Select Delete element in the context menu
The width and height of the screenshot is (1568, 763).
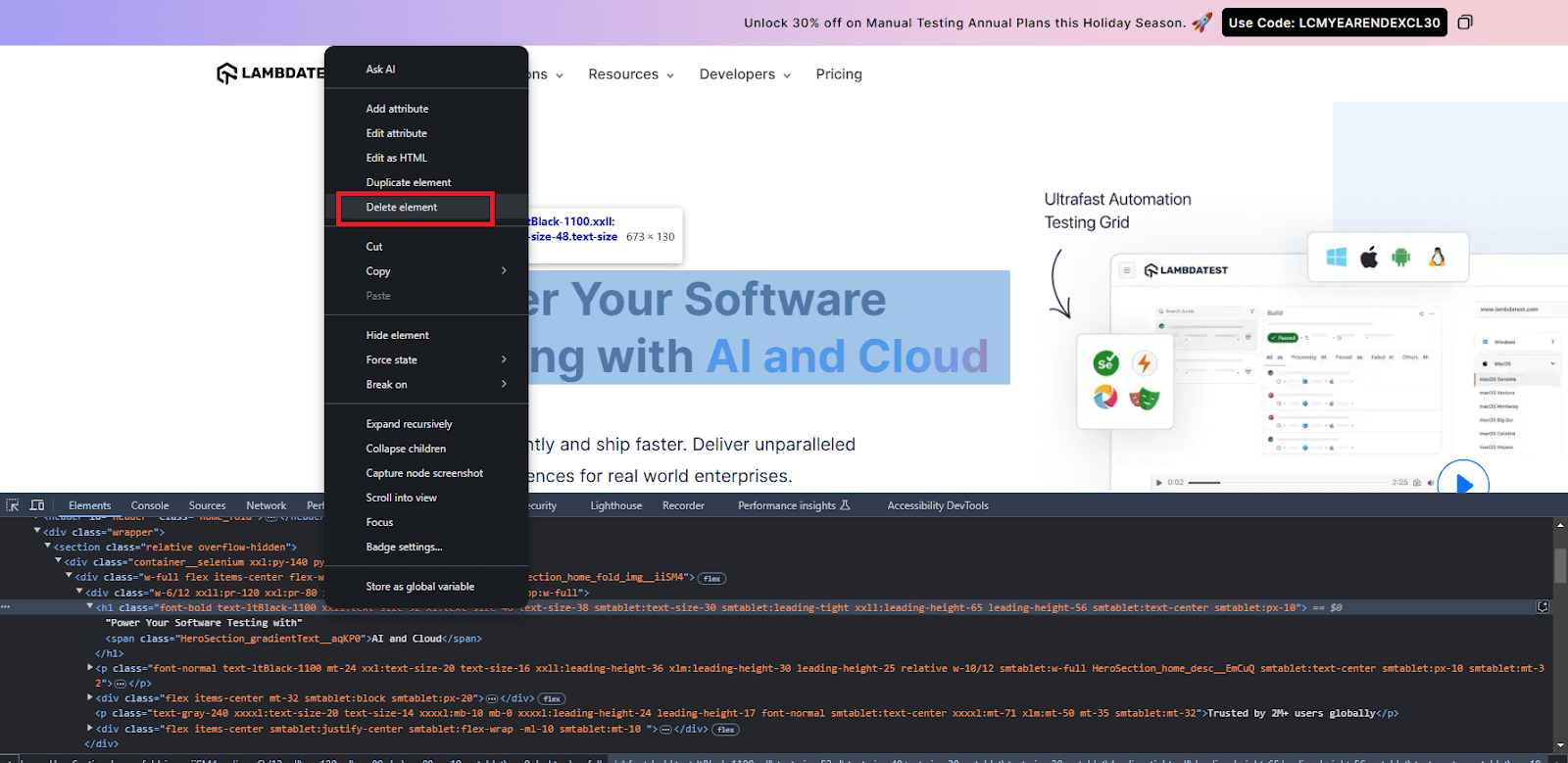pyautogui.click(x=426, y=208)
